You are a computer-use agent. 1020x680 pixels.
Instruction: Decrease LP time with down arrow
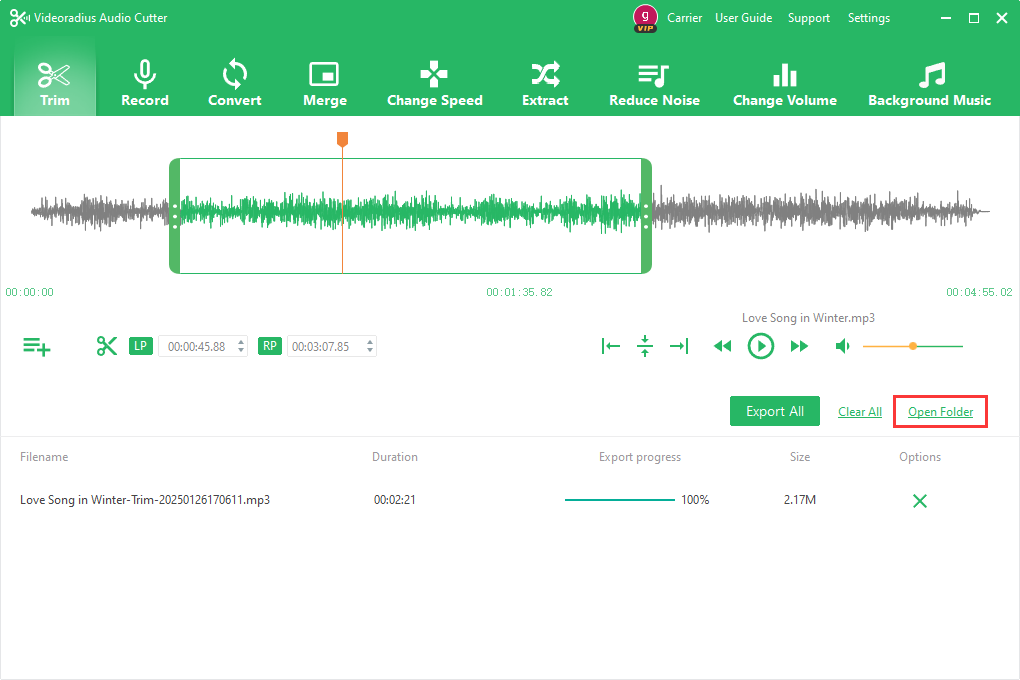pos(241,351)
